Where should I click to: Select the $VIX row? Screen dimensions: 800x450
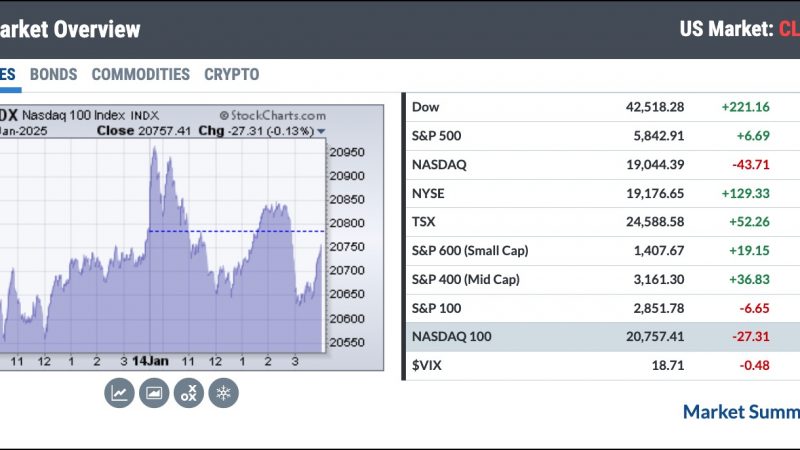pos(603,365)
